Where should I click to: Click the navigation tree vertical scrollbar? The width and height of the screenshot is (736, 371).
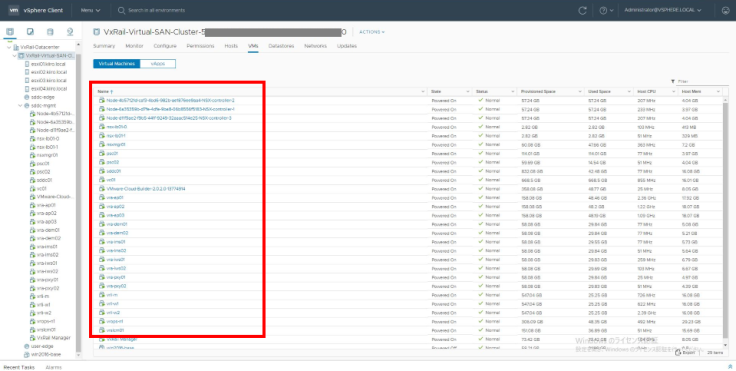coord(78,202)
